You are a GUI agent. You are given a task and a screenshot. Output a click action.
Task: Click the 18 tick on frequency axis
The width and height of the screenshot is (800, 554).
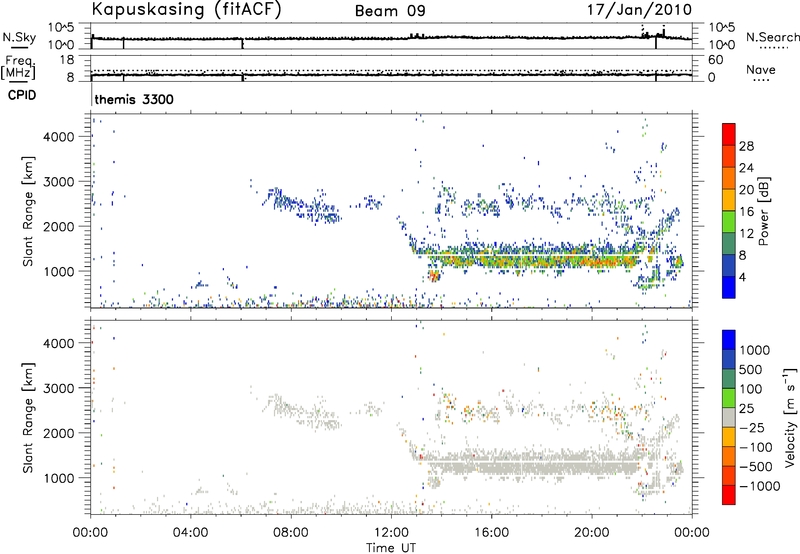pyautogui.click(x=67, y=60)
